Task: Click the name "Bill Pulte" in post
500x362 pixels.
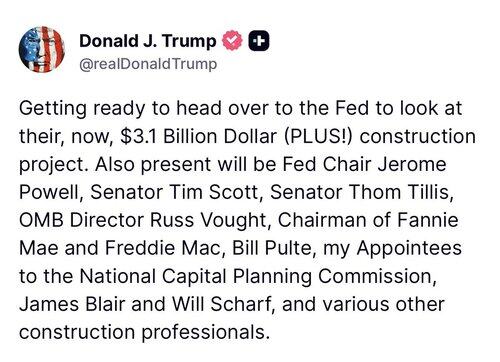Action: tap(271, 248)
